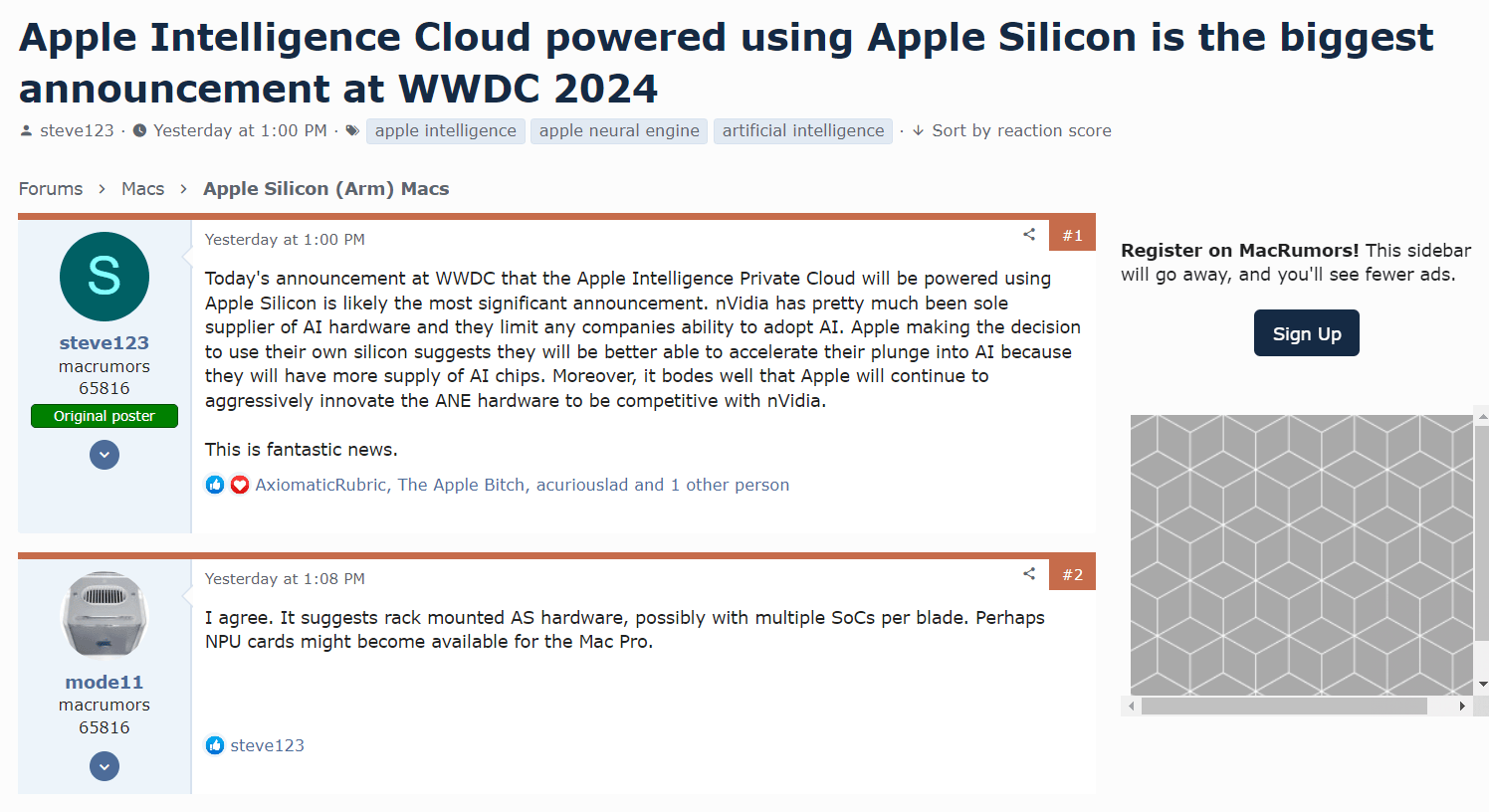Click thumbs-up reaction icon on post #2
Screen dimensions: 1489x812
pos(215,745)
